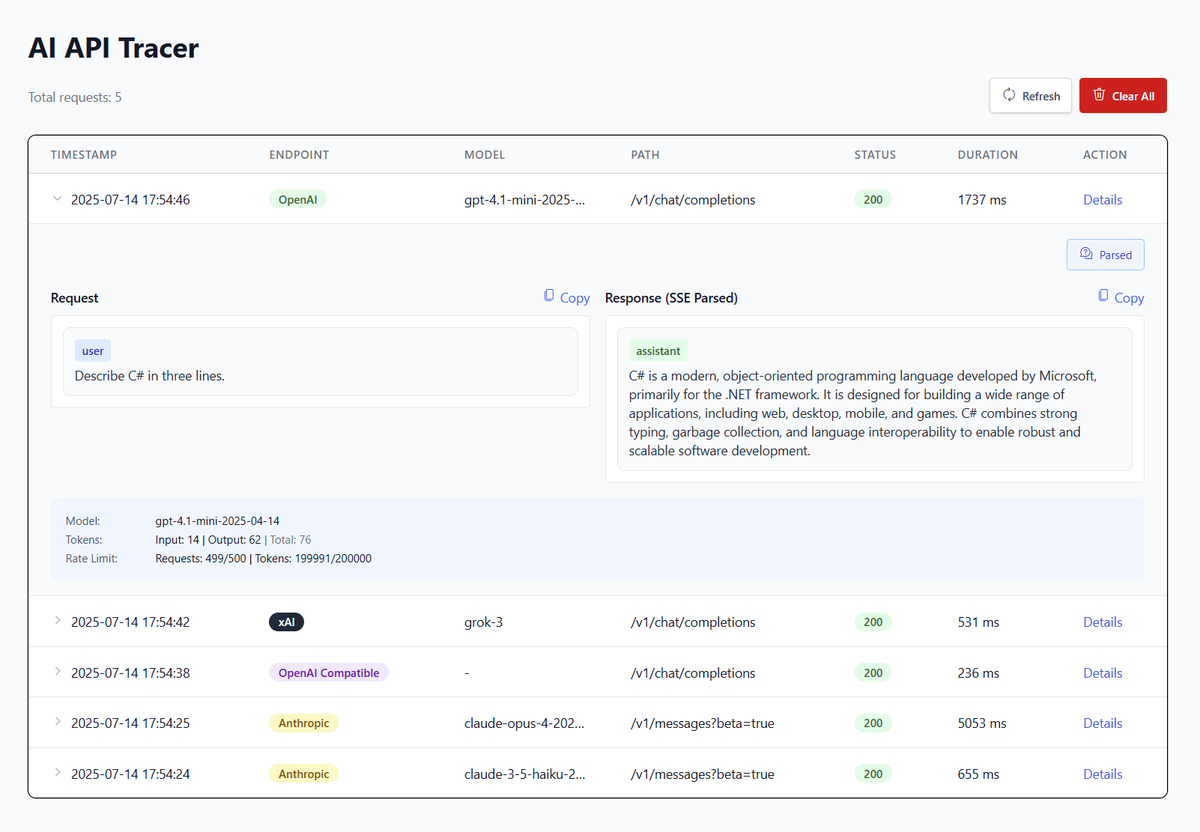Viewport: 1200px width, 832px height.
Task: Click the red Clear All button
Action: [x=1123, y=96]
